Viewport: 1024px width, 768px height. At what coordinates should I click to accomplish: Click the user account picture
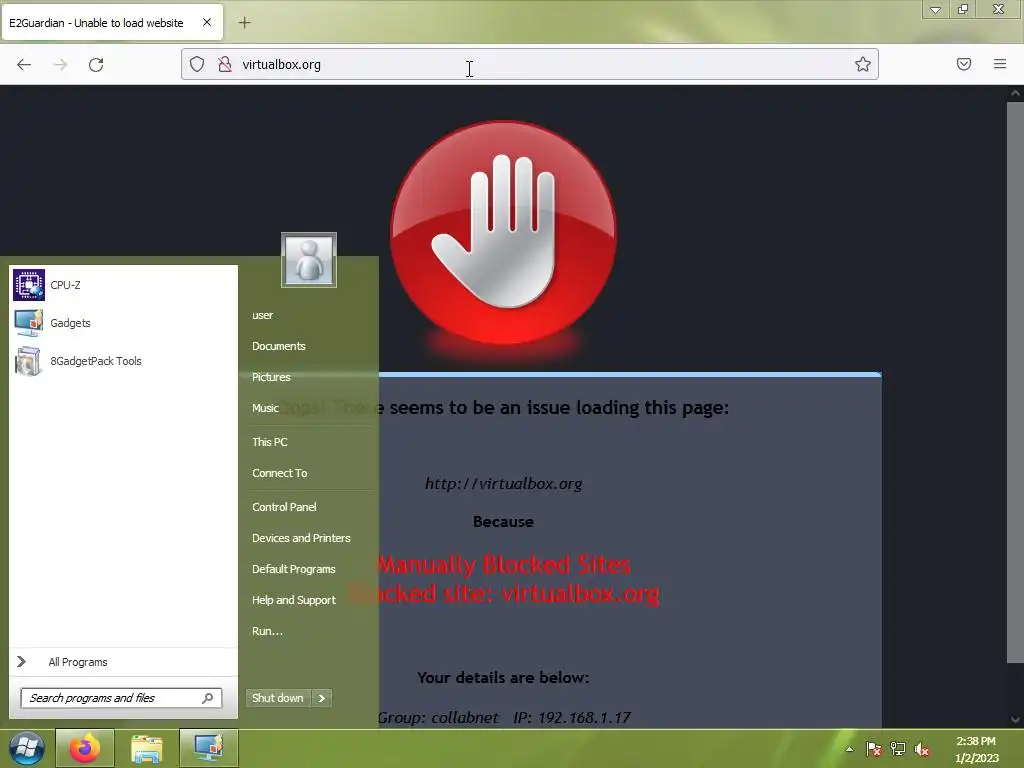tap(309, 260)
